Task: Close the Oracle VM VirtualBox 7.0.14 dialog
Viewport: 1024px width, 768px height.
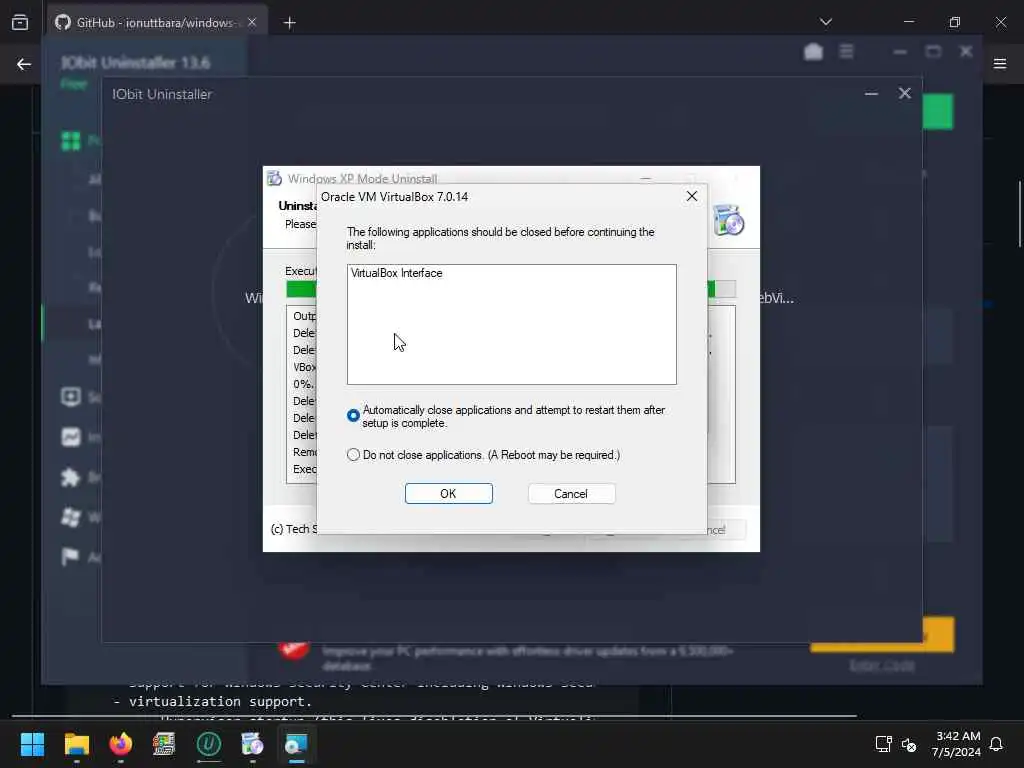Action: pos(692,196)
